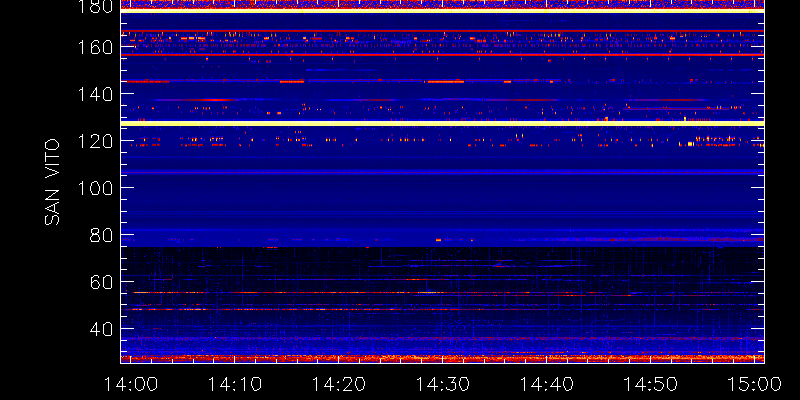Click the bright yellow band near 127
This screenshot has width=800, height=400.
(x=442, y=123)
